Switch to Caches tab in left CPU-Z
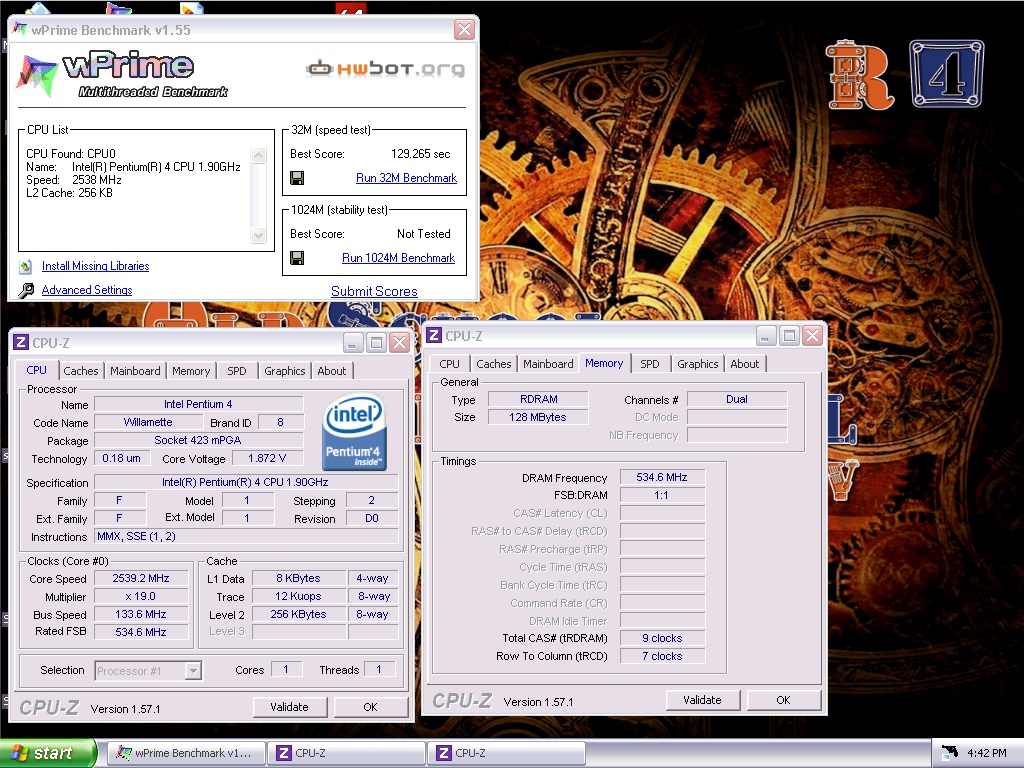The width and height of the screenshot is (1024, 768). coord(80,371)
